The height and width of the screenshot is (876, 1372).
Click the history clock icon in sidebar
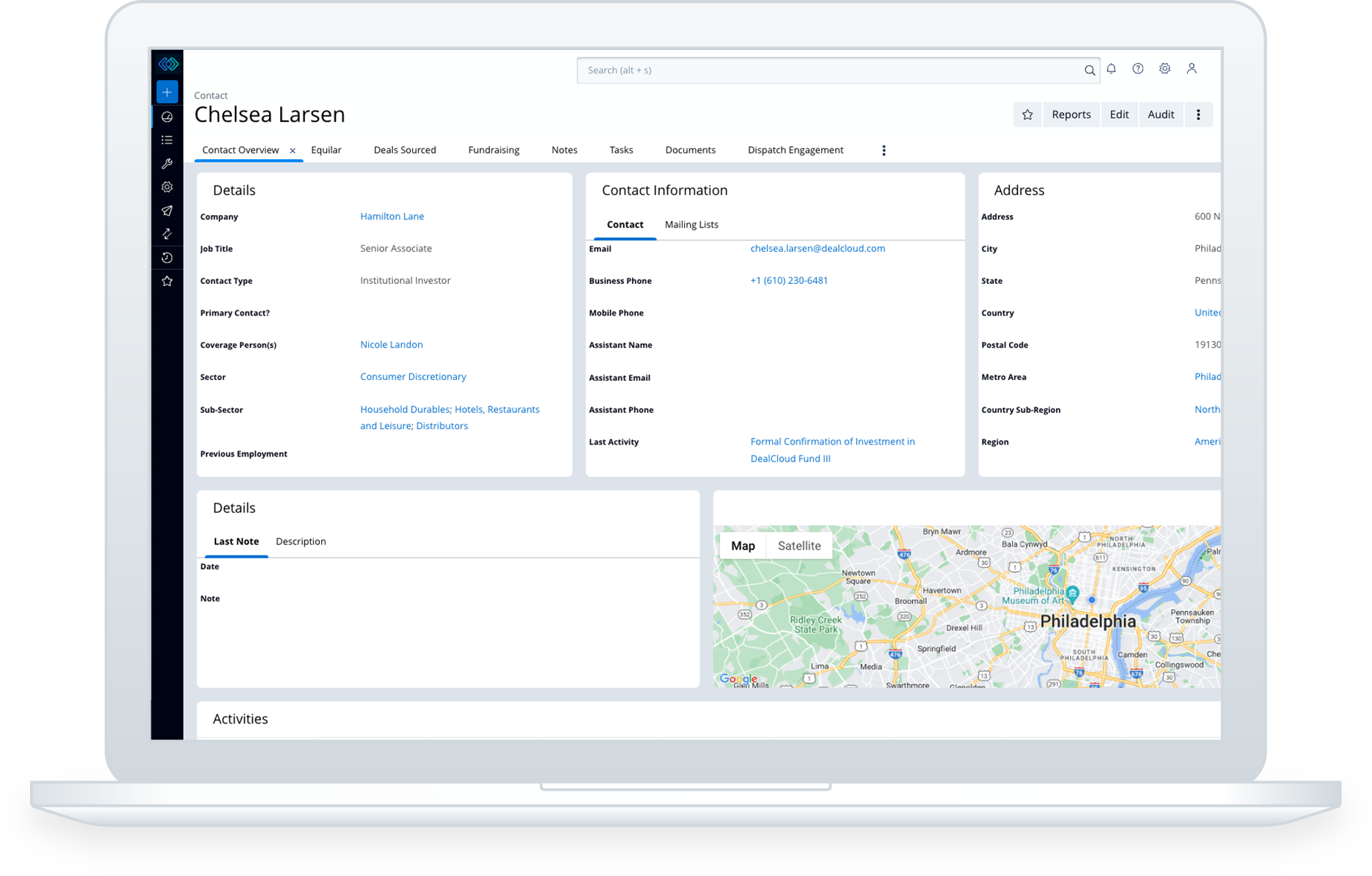point(167,258)
